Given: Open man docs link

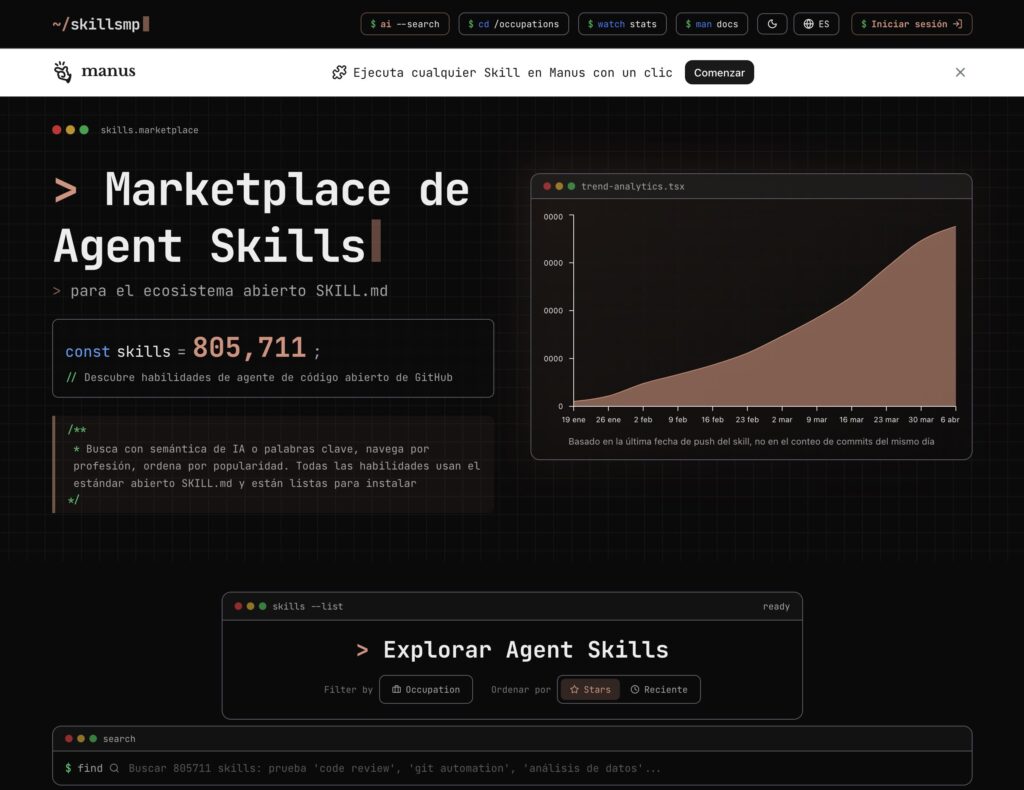Looking at the screenshot, I should 712,24.
